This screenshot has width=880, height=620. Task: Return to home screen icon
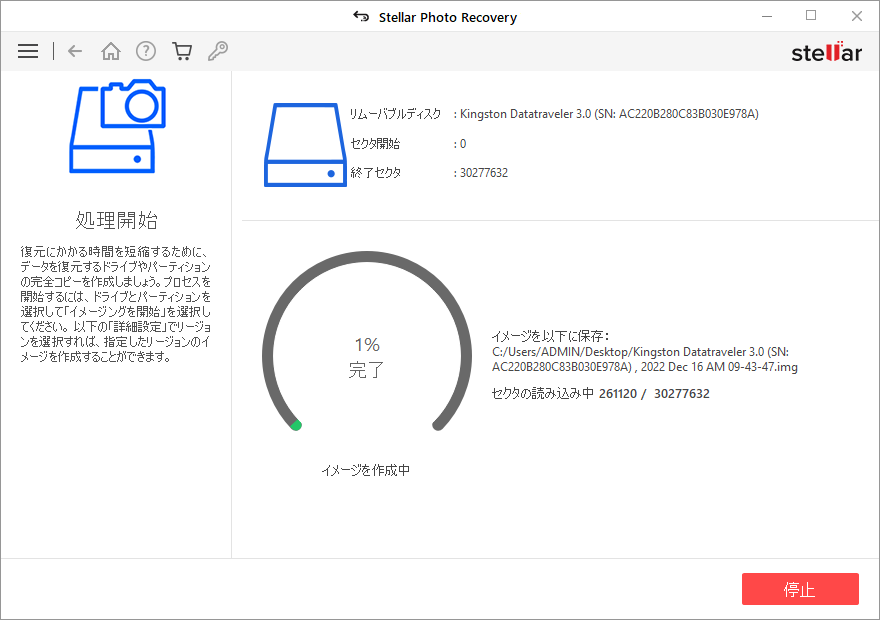(x=111, y=51)
